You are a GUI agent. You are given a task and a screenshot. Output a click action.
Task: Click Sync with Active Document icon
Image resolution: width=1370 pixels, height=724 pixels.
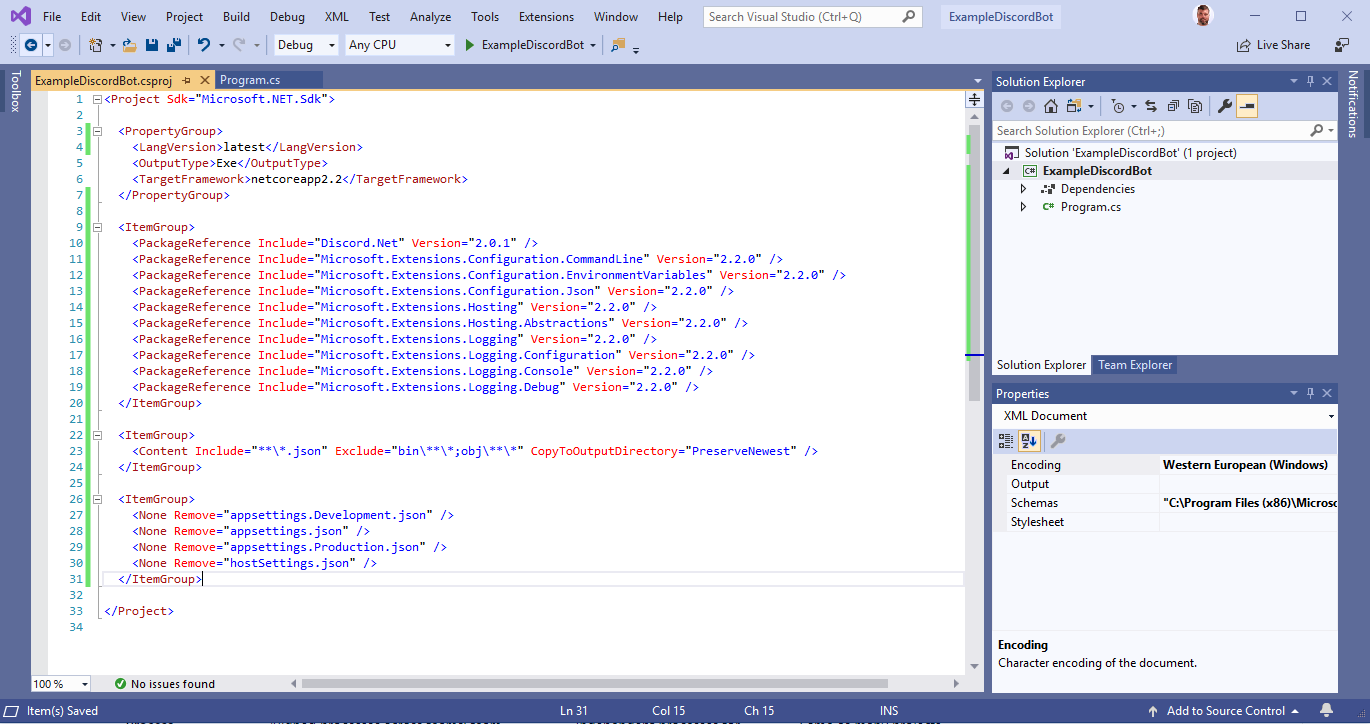(1151, 106)
